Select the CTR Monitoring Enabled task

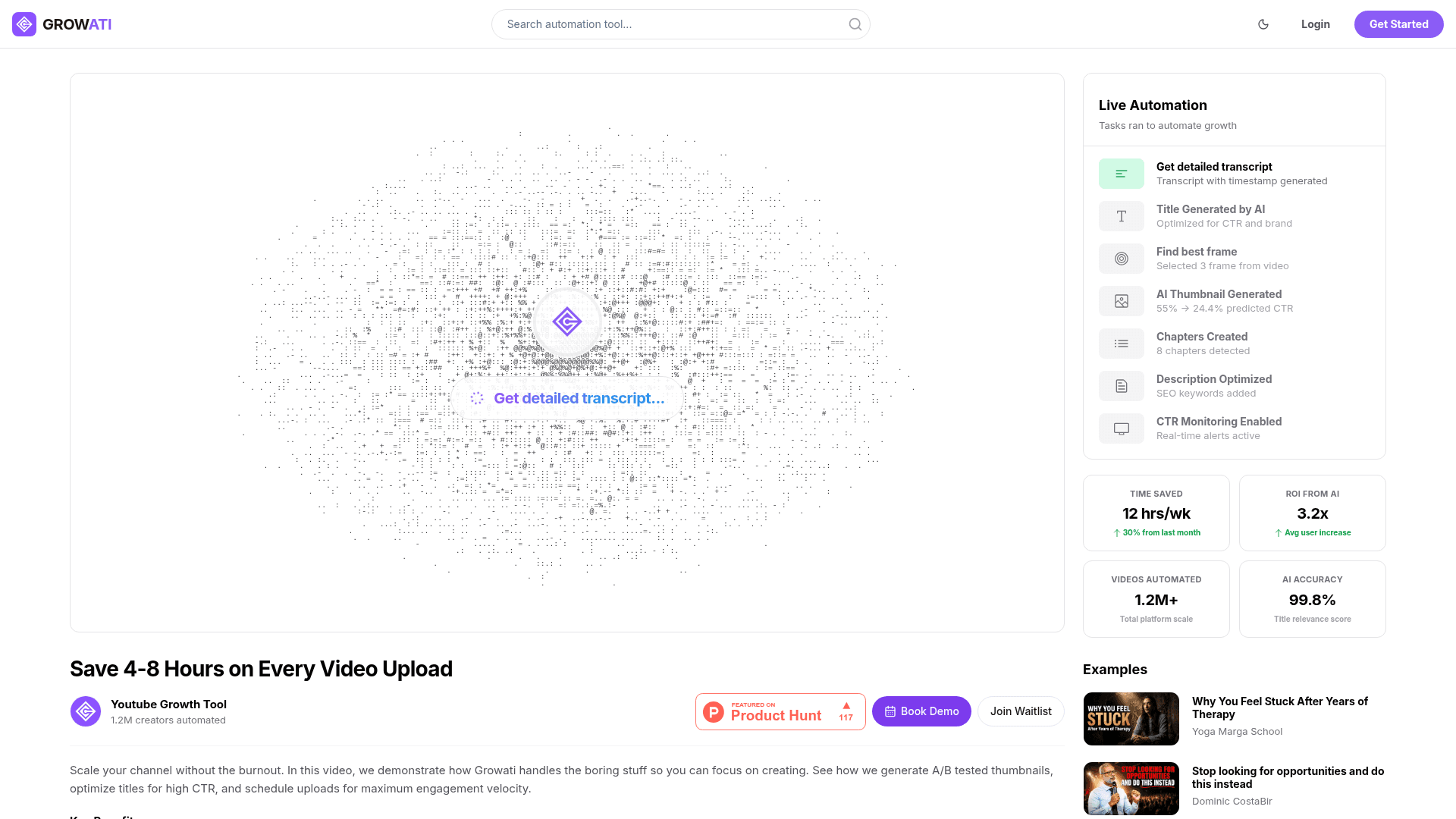coord(1235,428)
